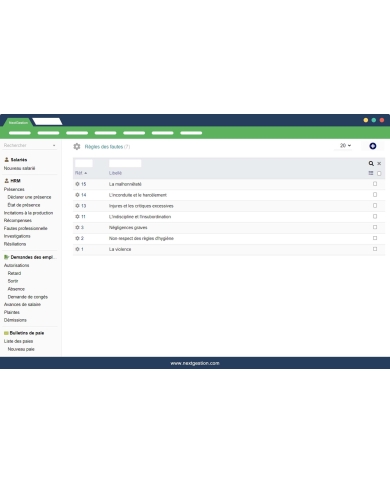
Task: Click the Bulletins de paie icon
Action: click(6, 333)
